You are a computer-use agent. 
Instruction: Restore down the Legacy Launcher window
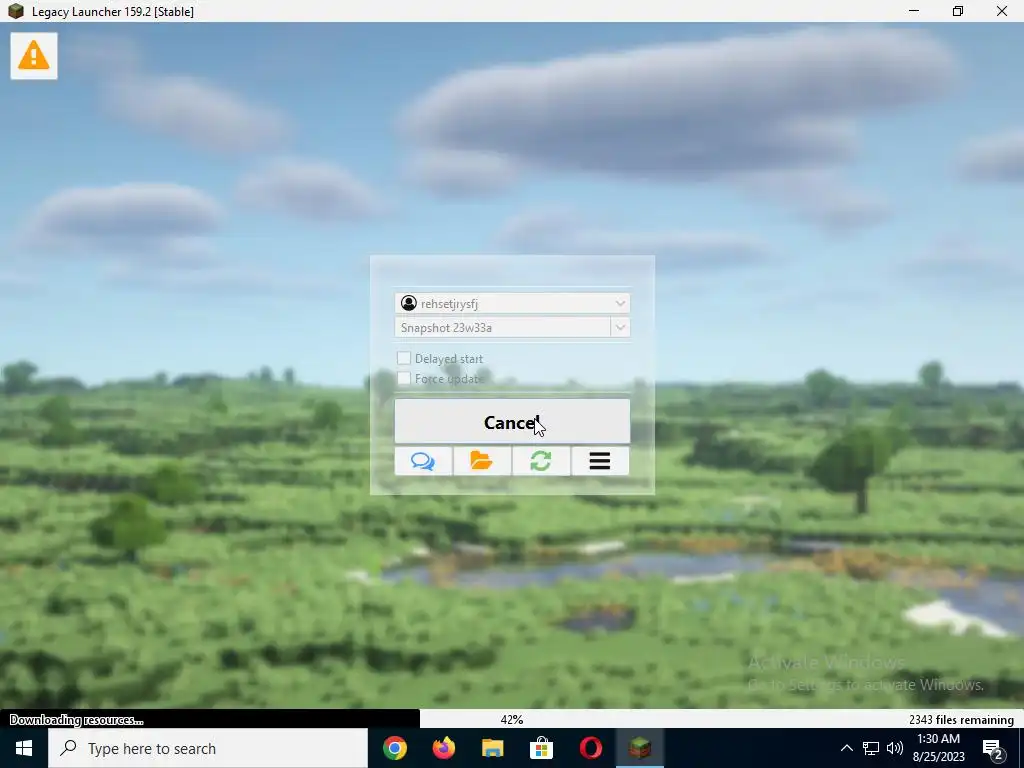coord(957,11)
